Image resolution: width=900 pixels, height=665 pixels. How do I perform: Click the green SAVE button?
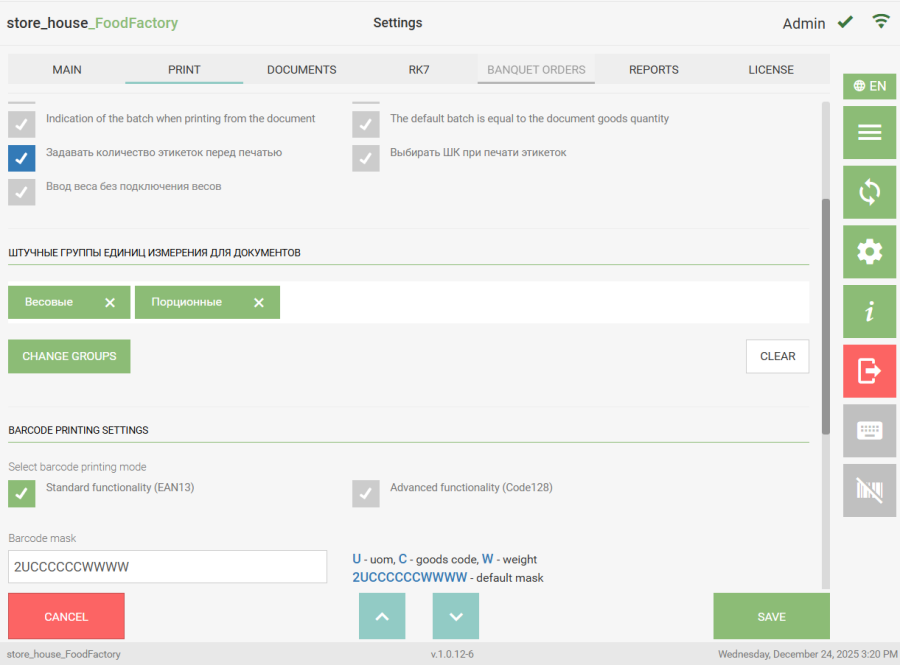[771, 617]
